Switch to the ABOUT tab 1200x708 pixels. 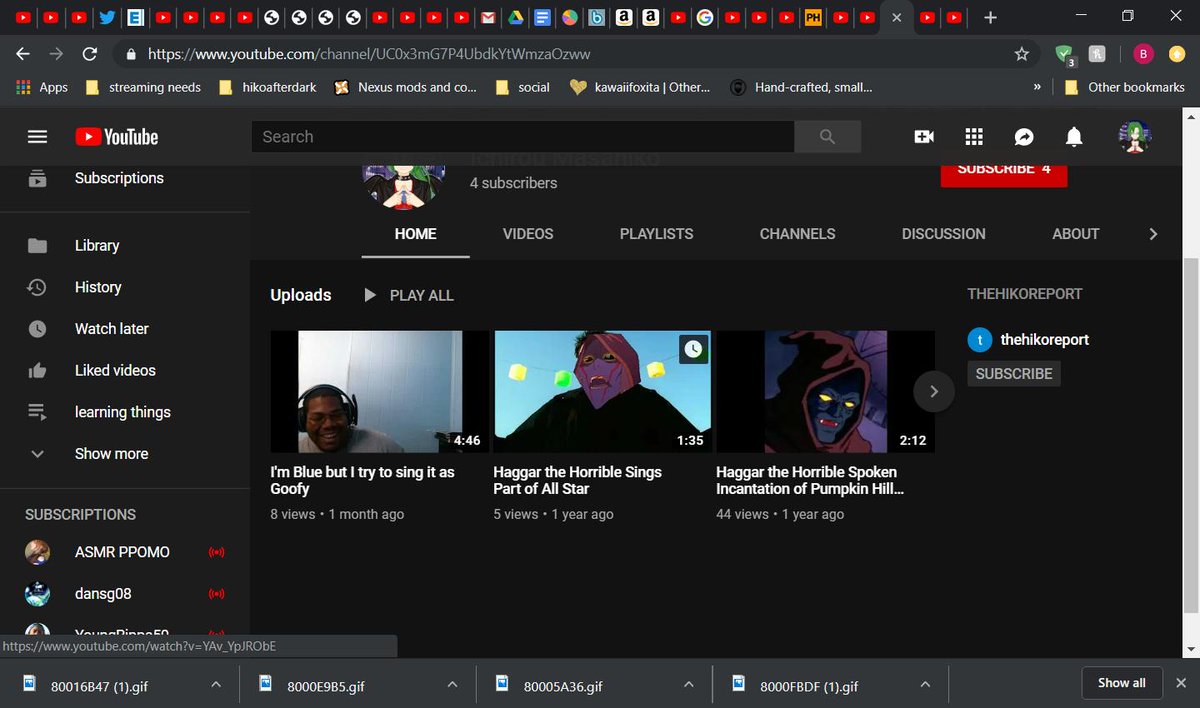point(1075,234)
